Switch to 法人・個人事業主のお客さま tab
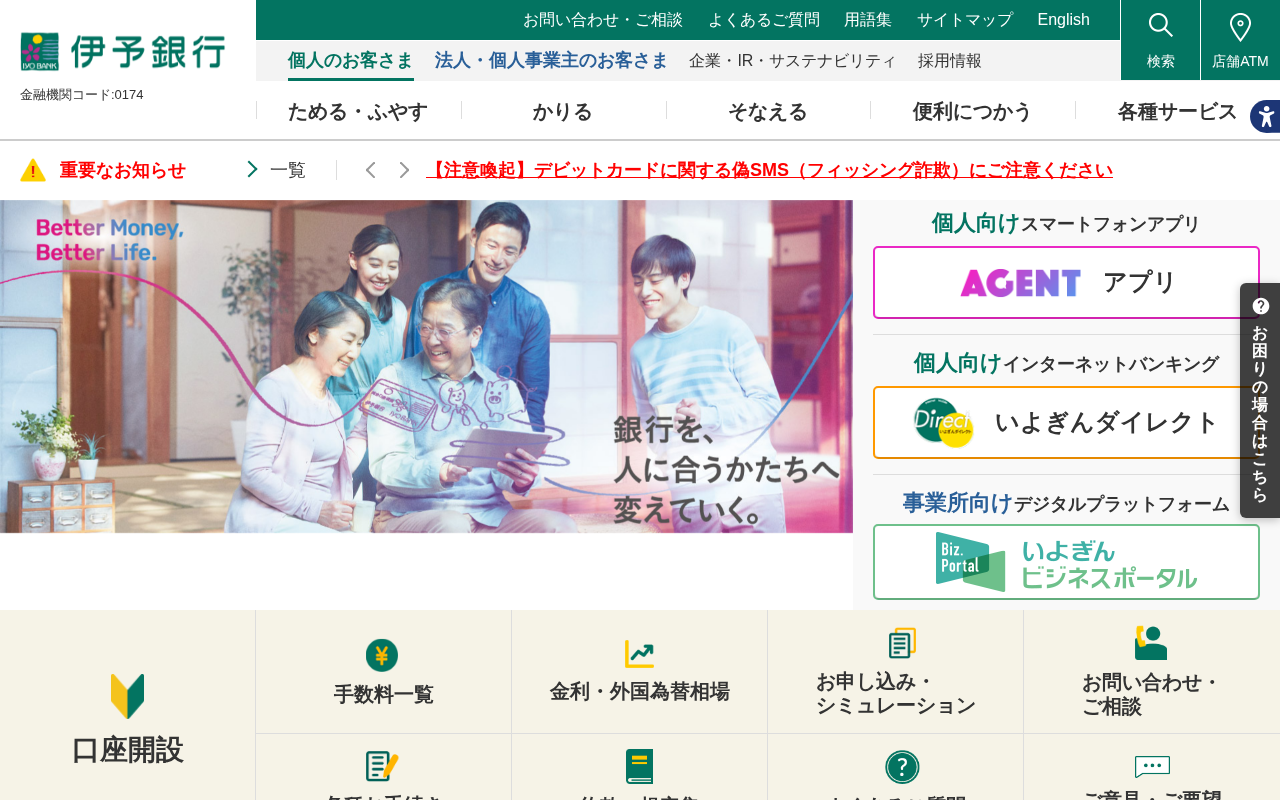The height and width of the screenshot is (800, 1280). point(551,60)
